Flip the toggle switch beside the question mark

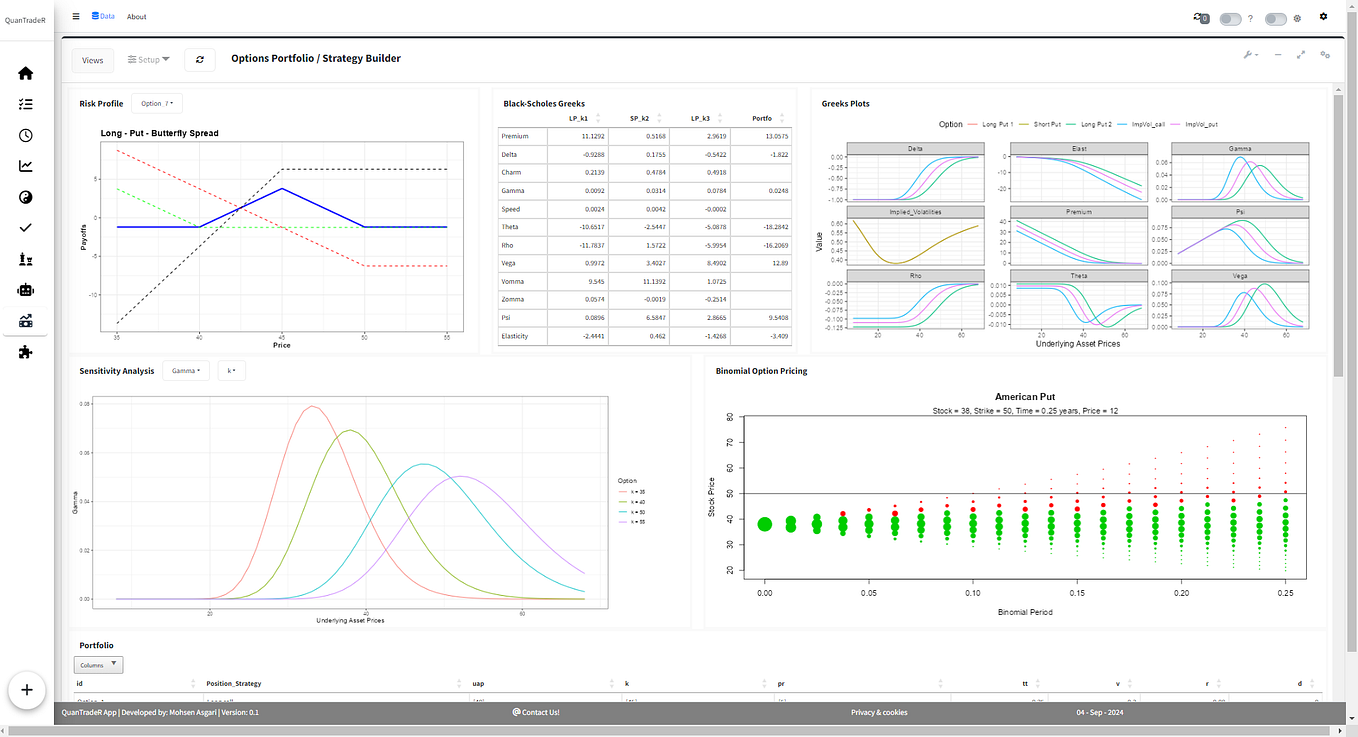(x=1229, y=18)
